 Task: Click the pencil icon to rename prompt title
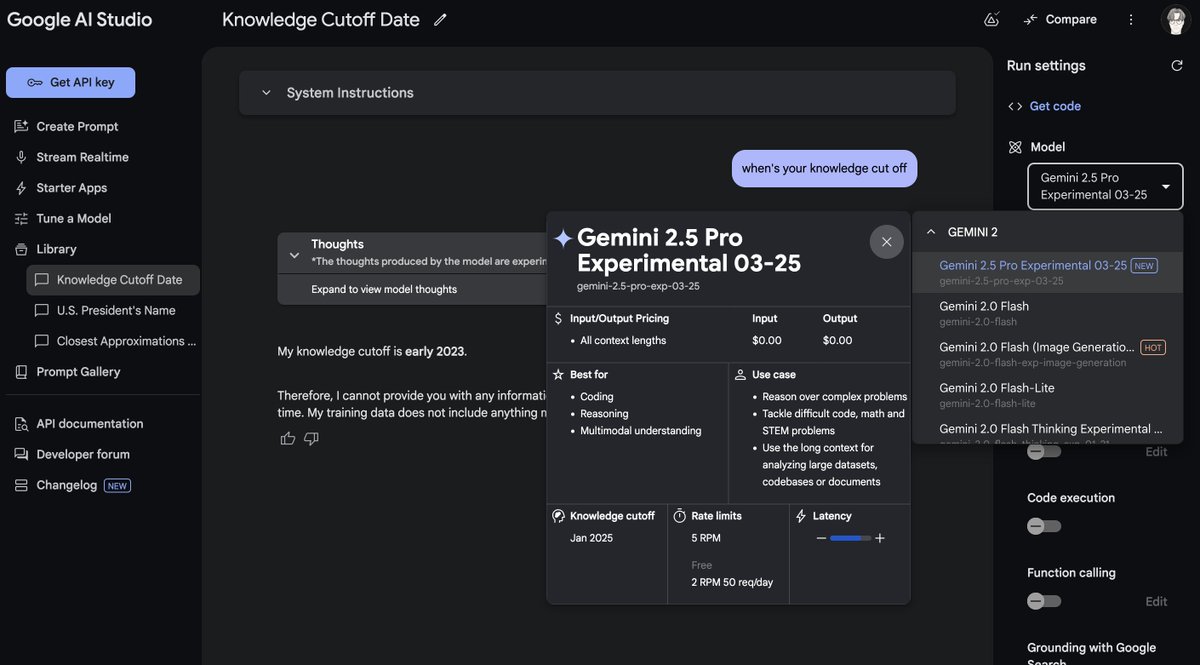click(x=440, y=20)
